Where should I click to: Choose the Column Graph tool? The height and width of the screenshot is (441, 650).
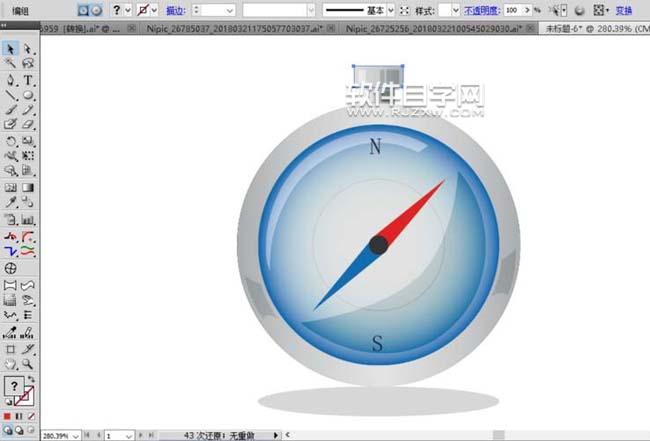coord(28,220)
